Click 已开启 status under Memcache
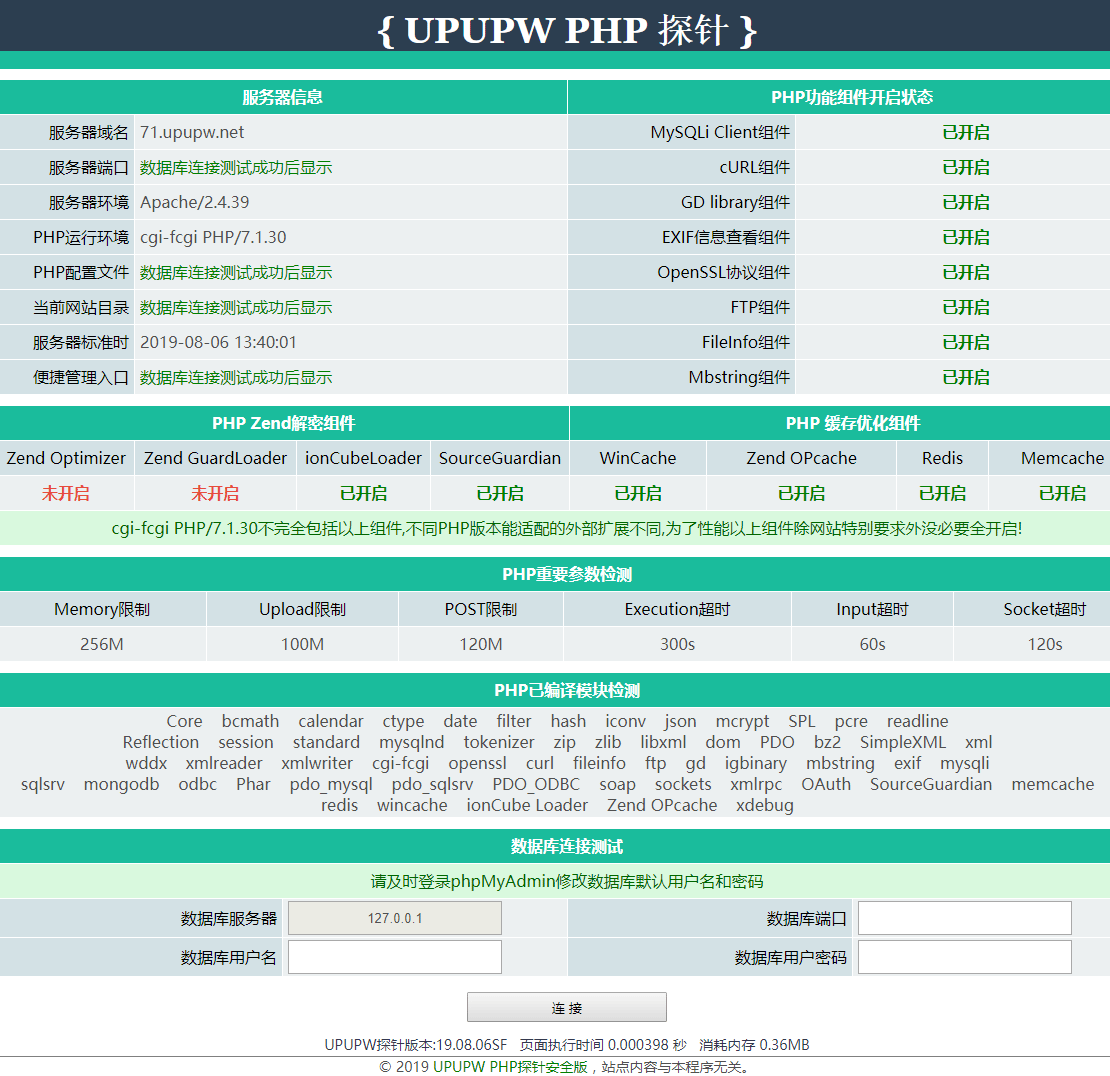This screenshot has width=1110, height=1076. pos(1062,493)
